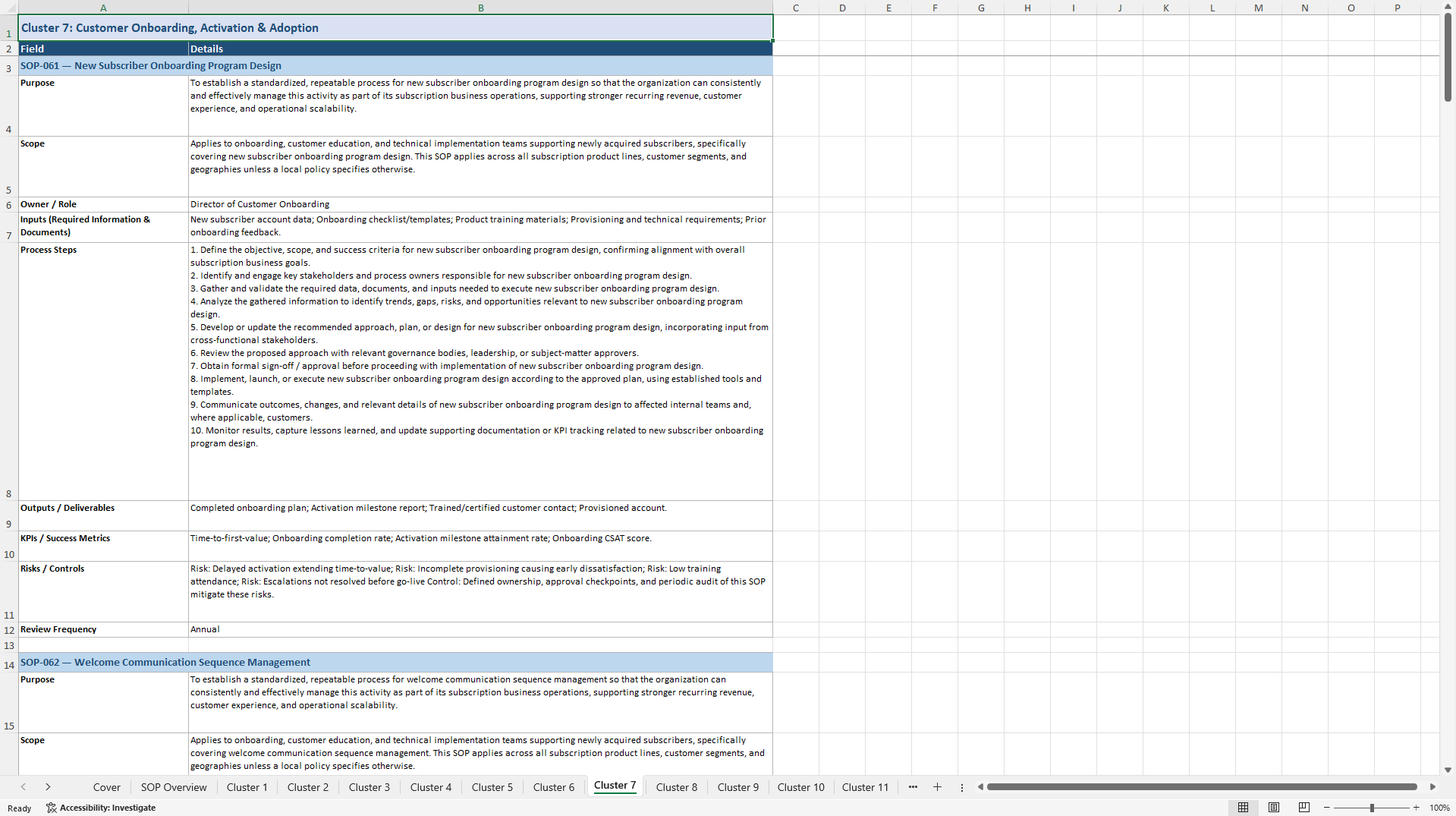Switch to Cluster 3 sheet tab
1456x816 pixels.
click(370, 787)
